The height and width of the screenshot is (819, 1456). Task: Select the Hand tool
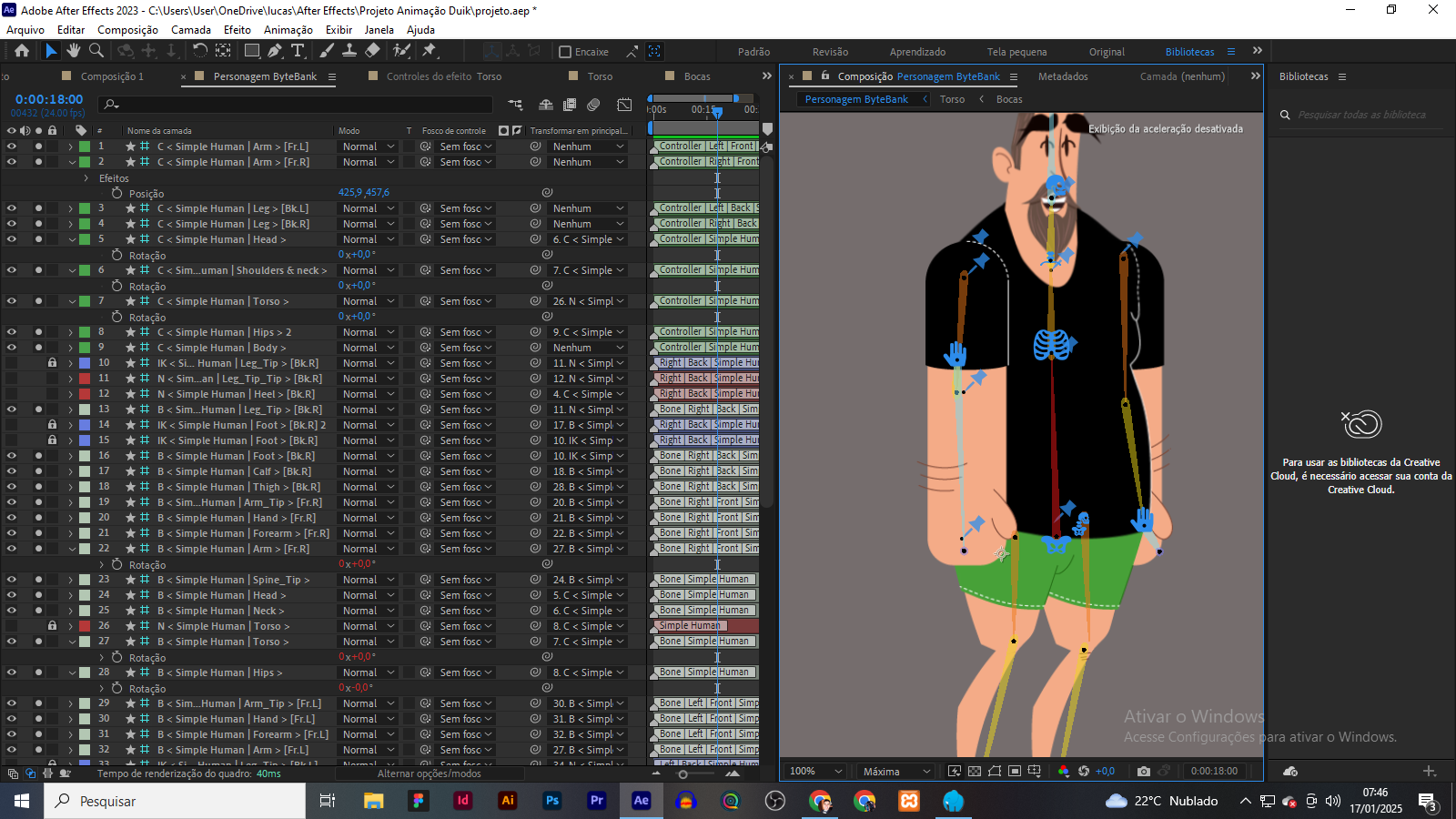(x=74, y=51)
